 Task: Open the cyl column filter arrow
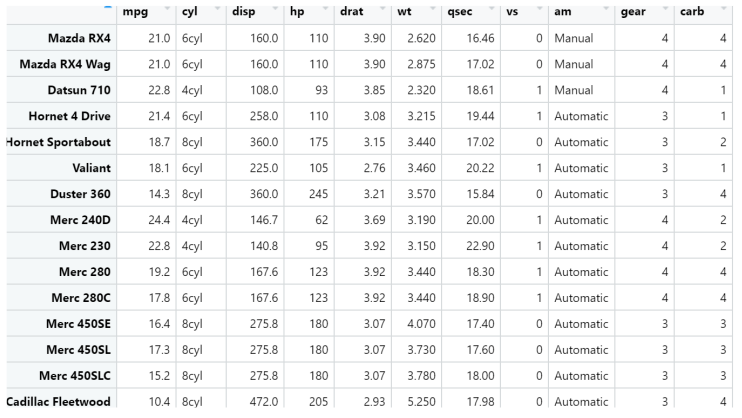tap(218, 9)
